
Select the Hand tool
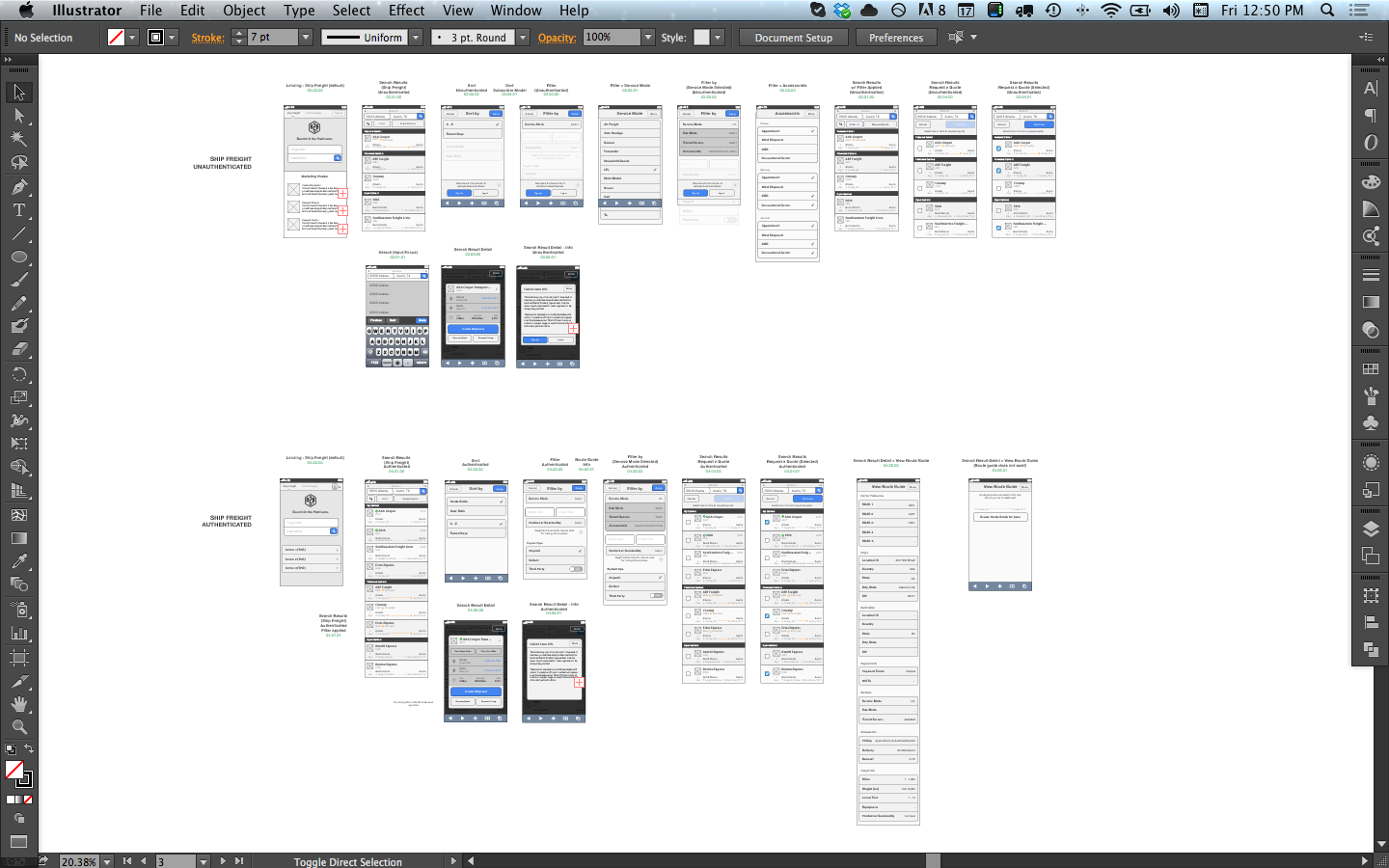[x=18, y=704]
